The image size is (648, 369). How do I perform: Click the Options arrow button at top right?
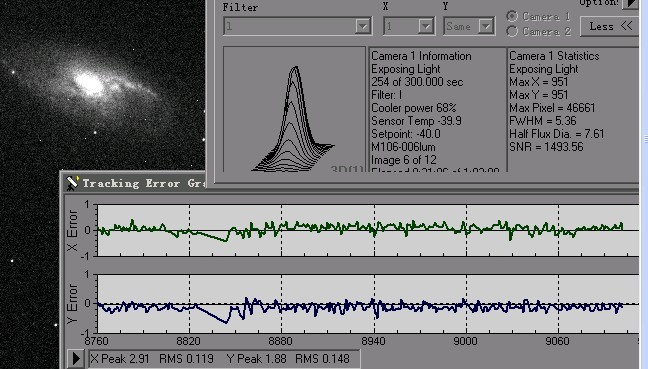(x=630, y=3)
